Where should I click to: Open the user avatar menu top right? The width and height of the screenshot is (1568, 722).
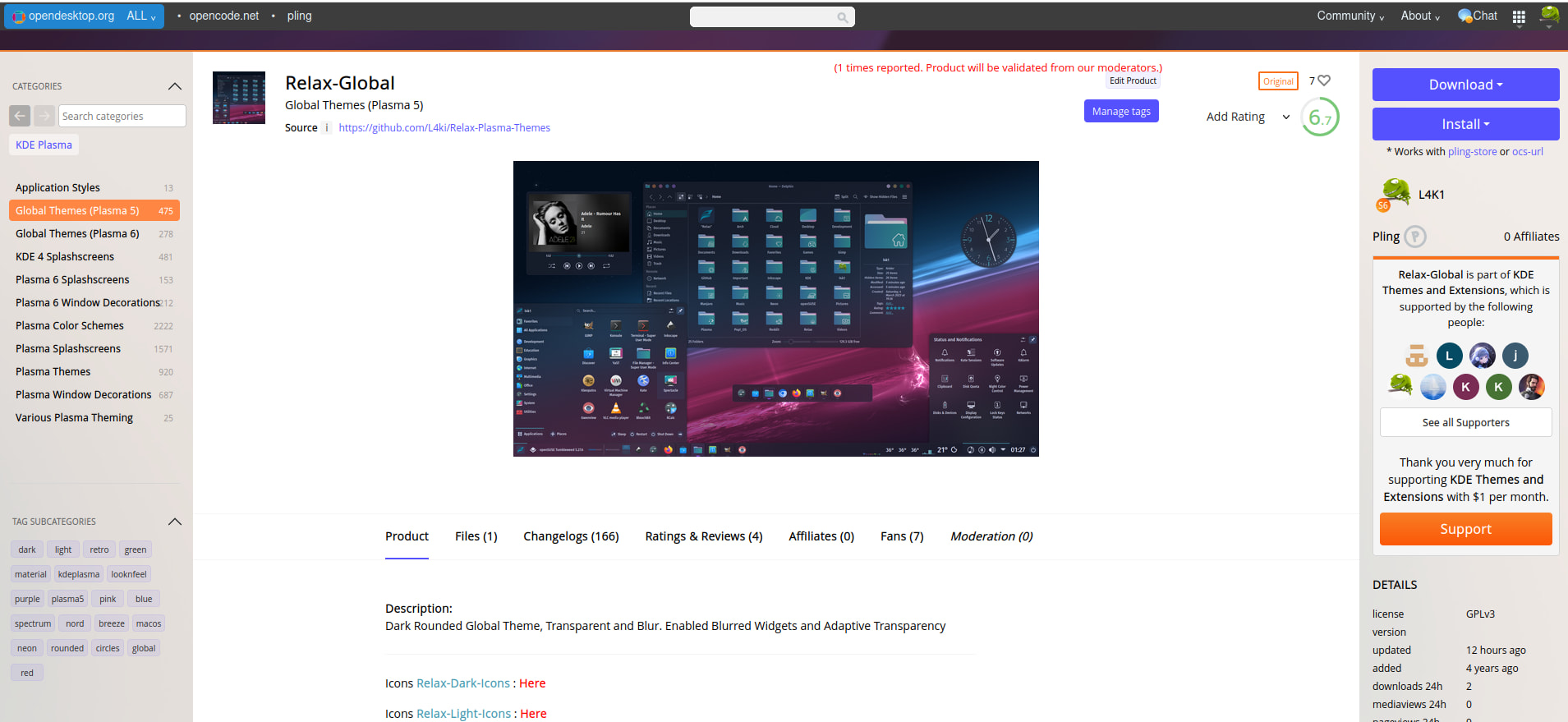point(1549,16)
